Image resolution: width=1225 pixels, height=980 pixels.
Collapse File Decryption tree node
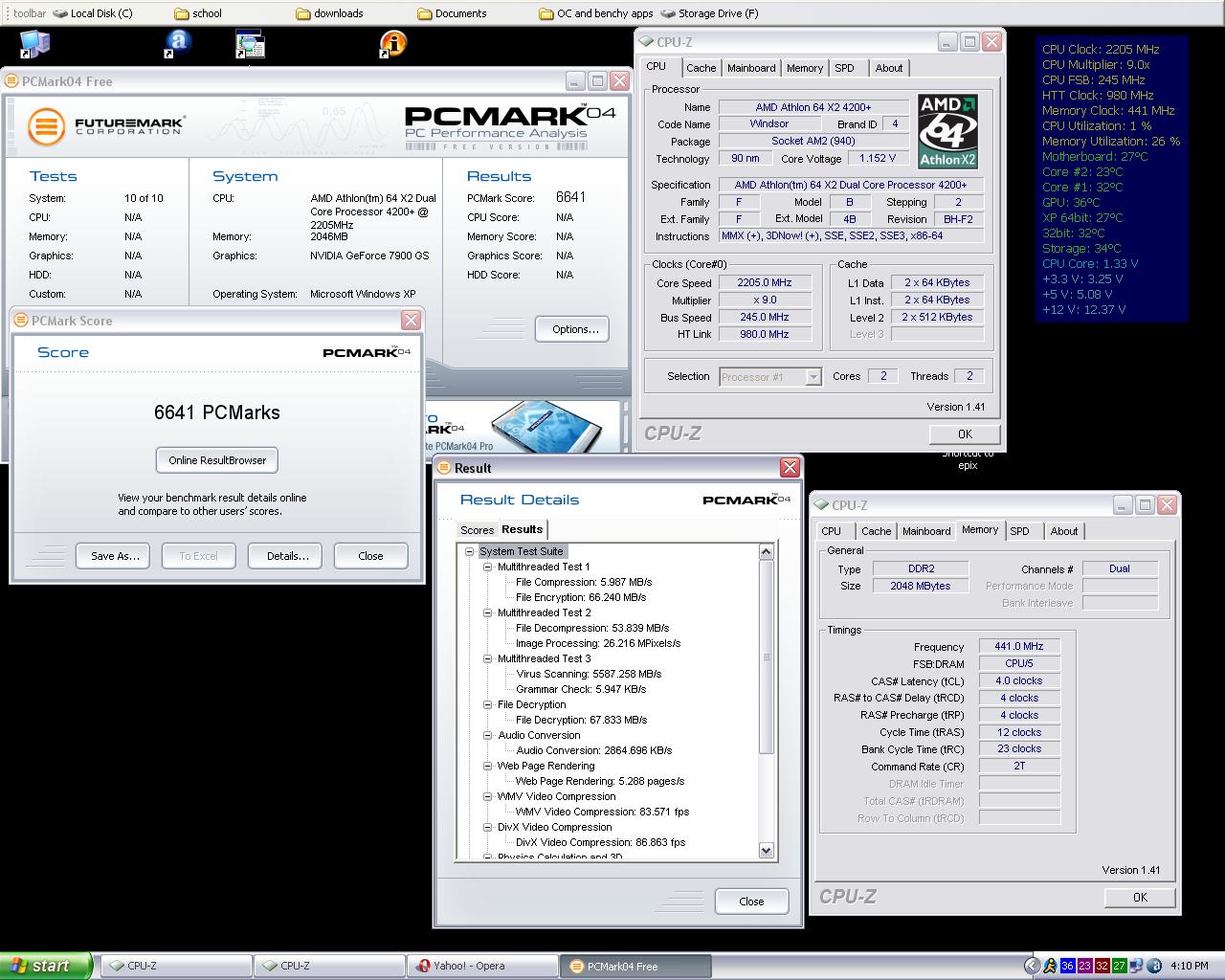coord(487,705)
